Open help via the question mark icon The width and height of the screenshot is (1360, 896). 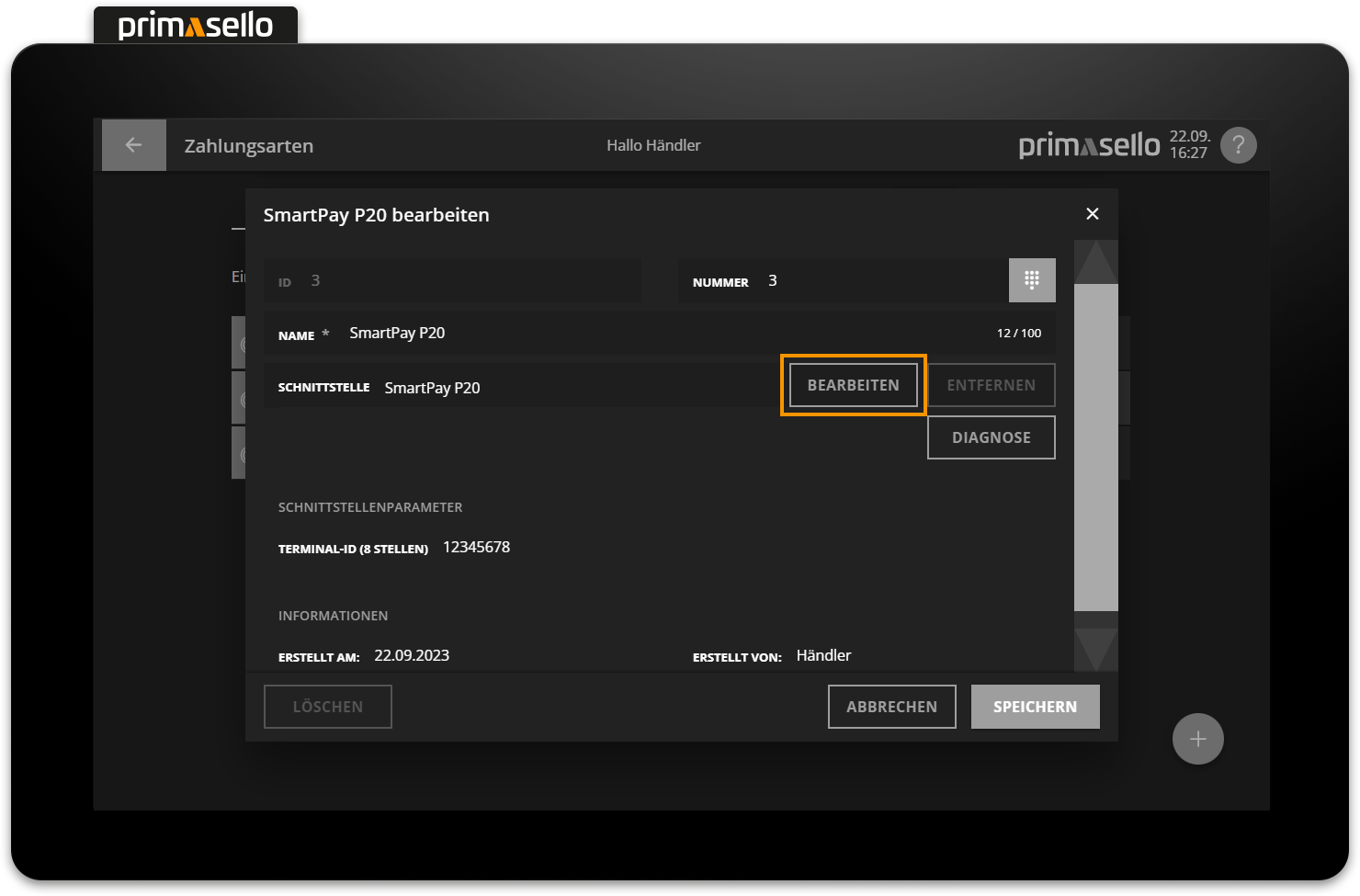coord(1238,144)
